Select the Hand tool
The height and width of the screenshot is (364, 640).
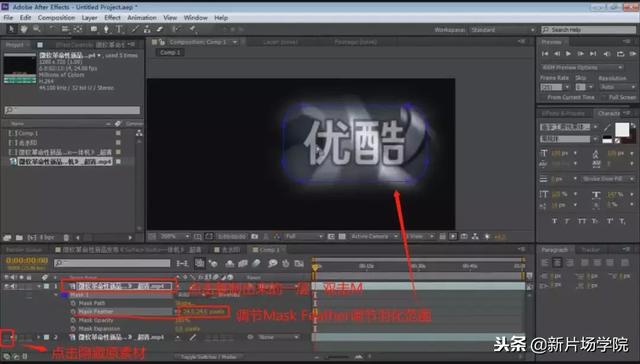click(24, 29)
